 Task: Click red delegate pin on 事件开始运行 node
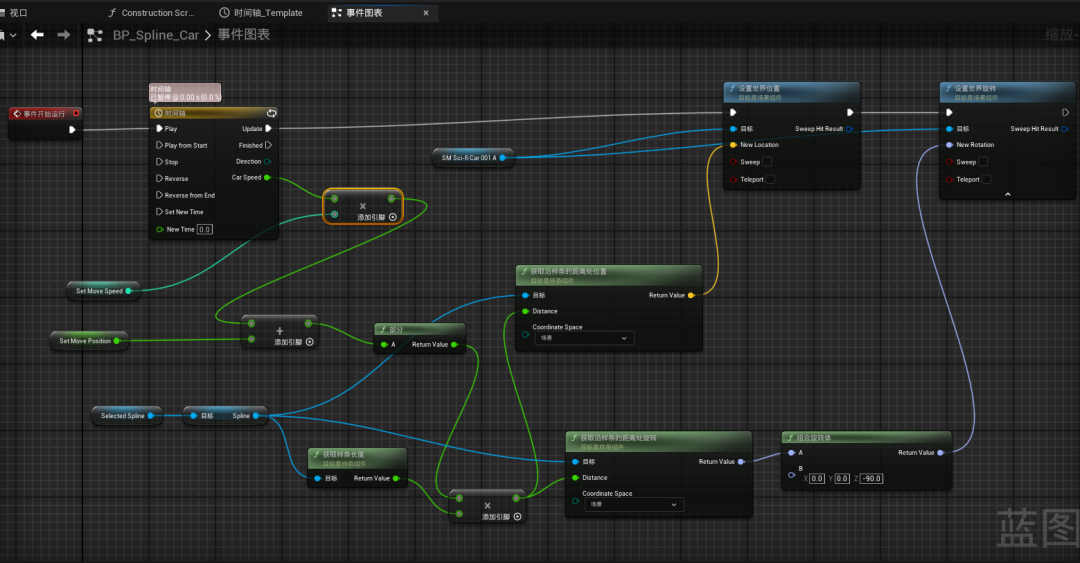[76, 113]
